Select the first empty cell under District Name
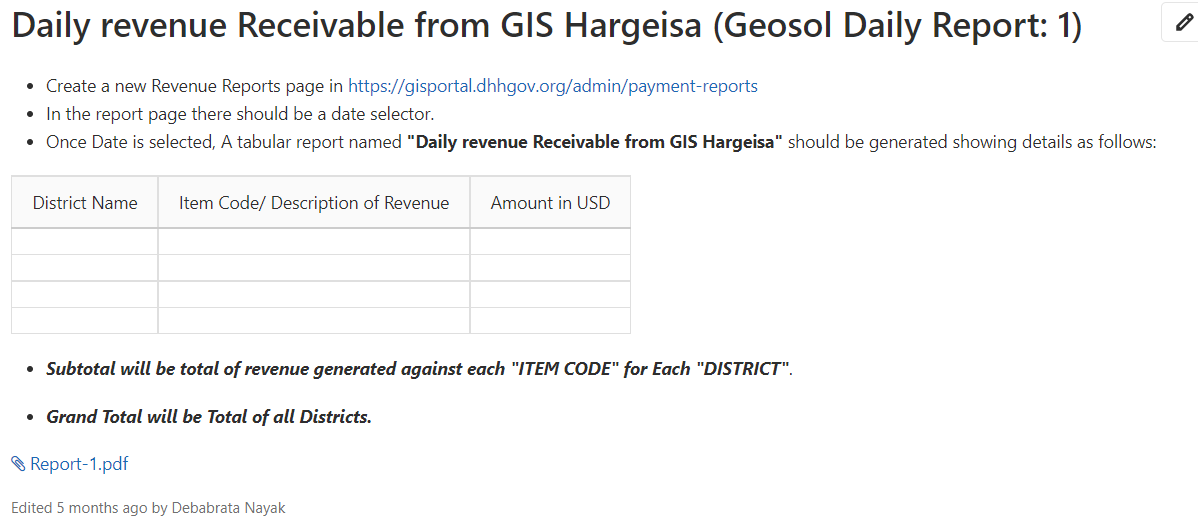 85,241
